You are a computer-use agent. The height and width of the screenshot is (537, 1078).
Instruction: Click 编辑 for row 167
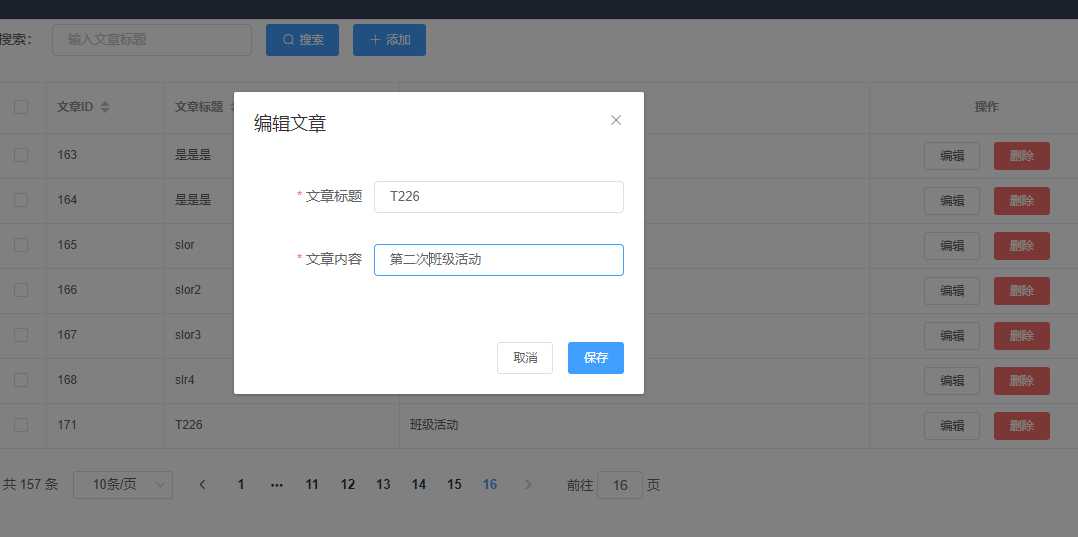coord(952,336)
